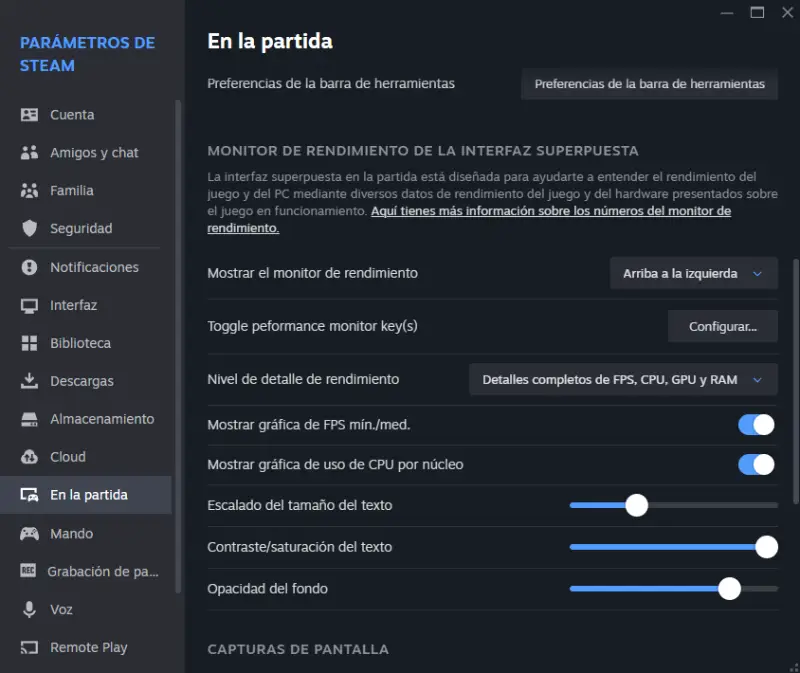Screen dimensions: 800x673
Task: Expand Nivel de detalle de rendimiento dropdown
Action: (x=623, y=380)
